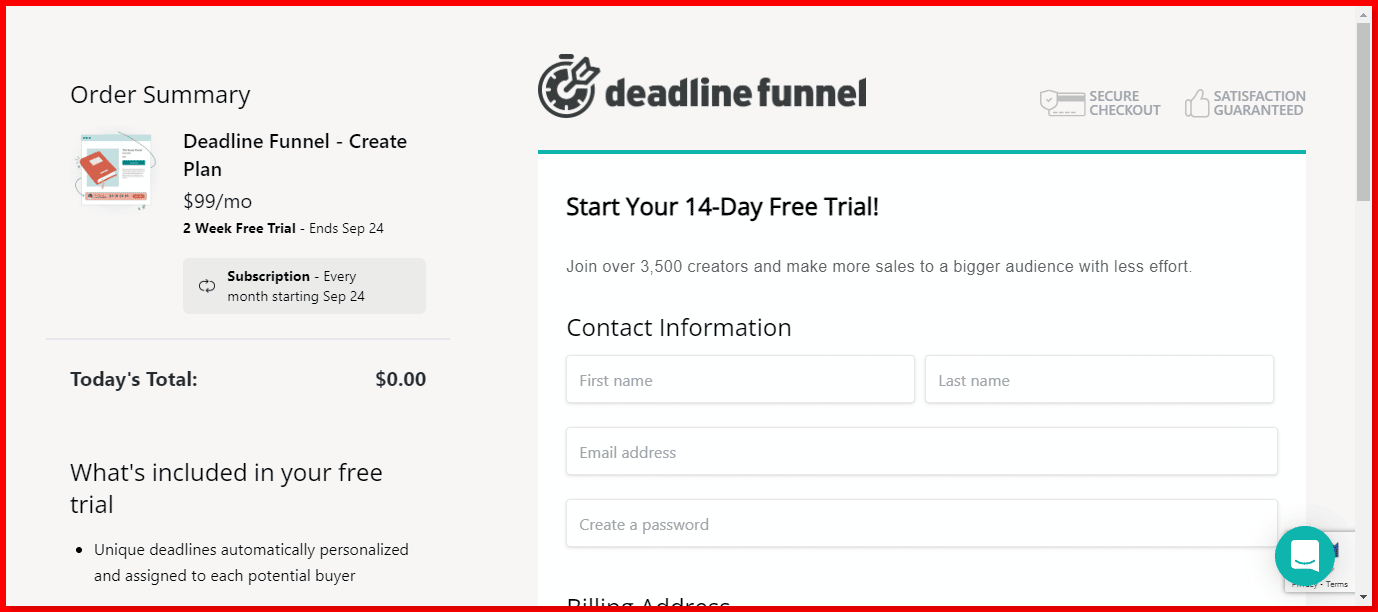
Task: Click the 'deadline funnel' wordmark text
Action: pos(735,94)
